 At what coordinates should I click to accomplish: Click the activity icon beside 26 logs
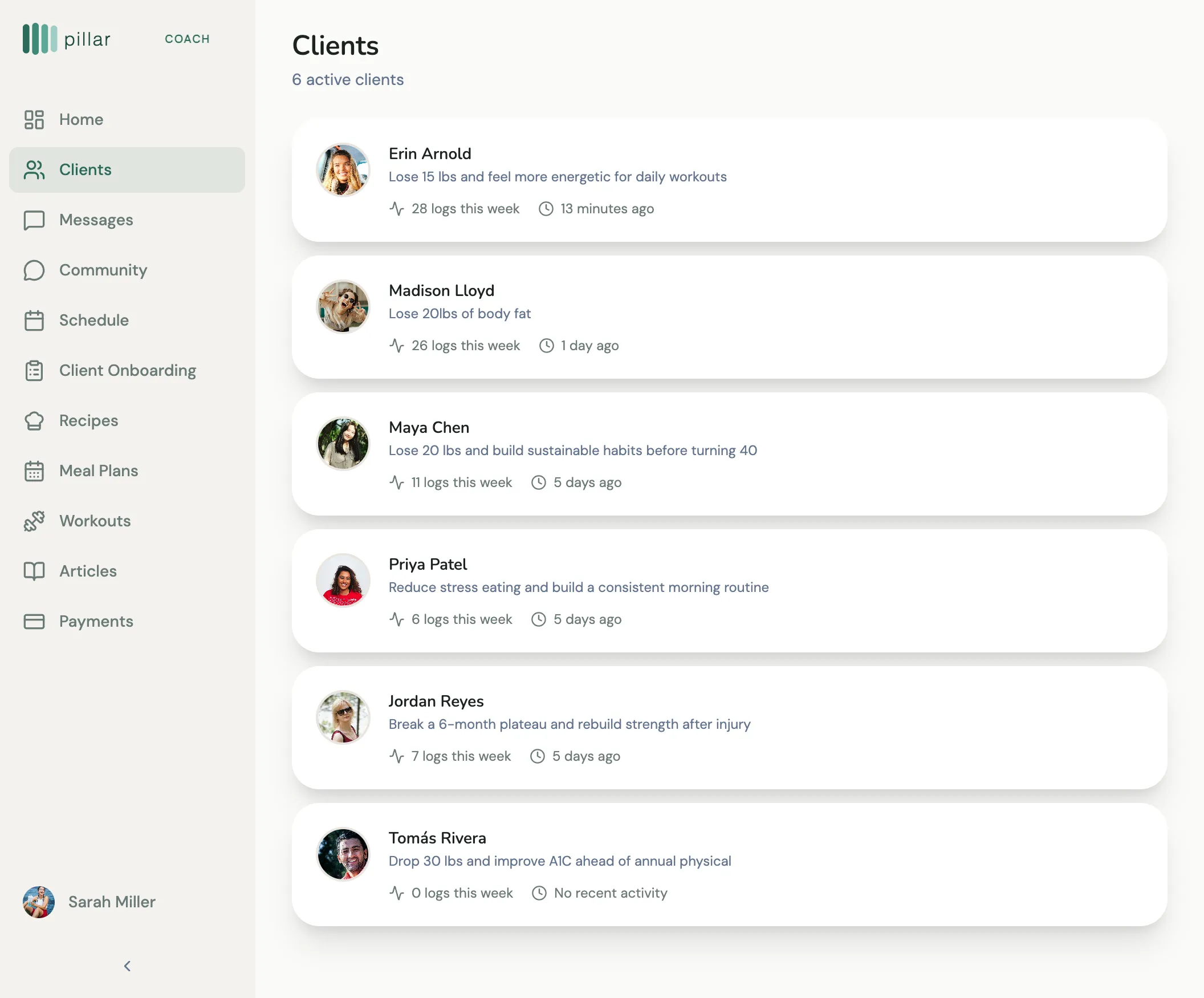tap(397, 346)
